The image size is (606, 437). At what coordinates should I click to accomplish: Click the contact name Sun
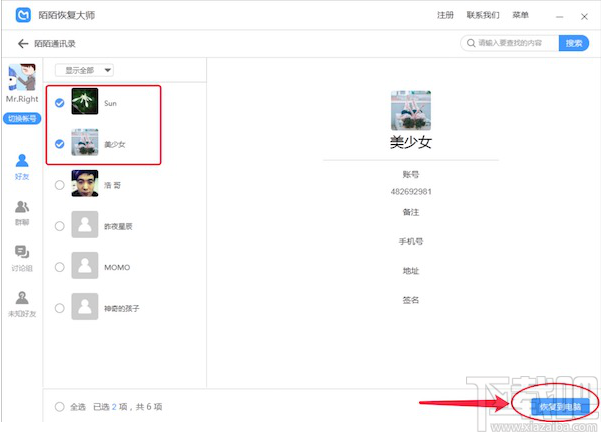click(110, 103)
